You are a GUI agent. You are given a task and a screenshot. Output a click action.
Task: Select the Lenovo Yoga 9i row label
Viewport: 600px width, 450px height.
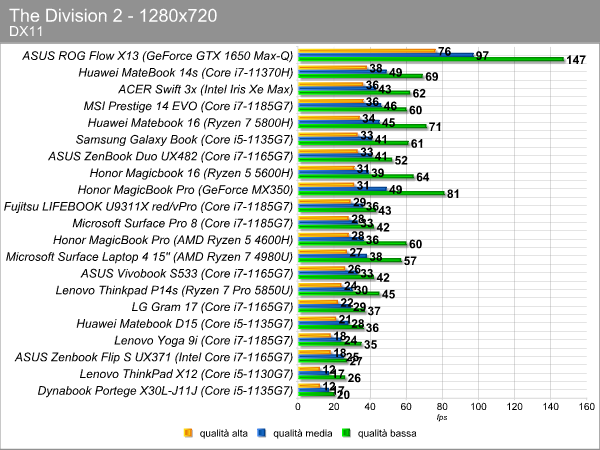pos(204,341)
